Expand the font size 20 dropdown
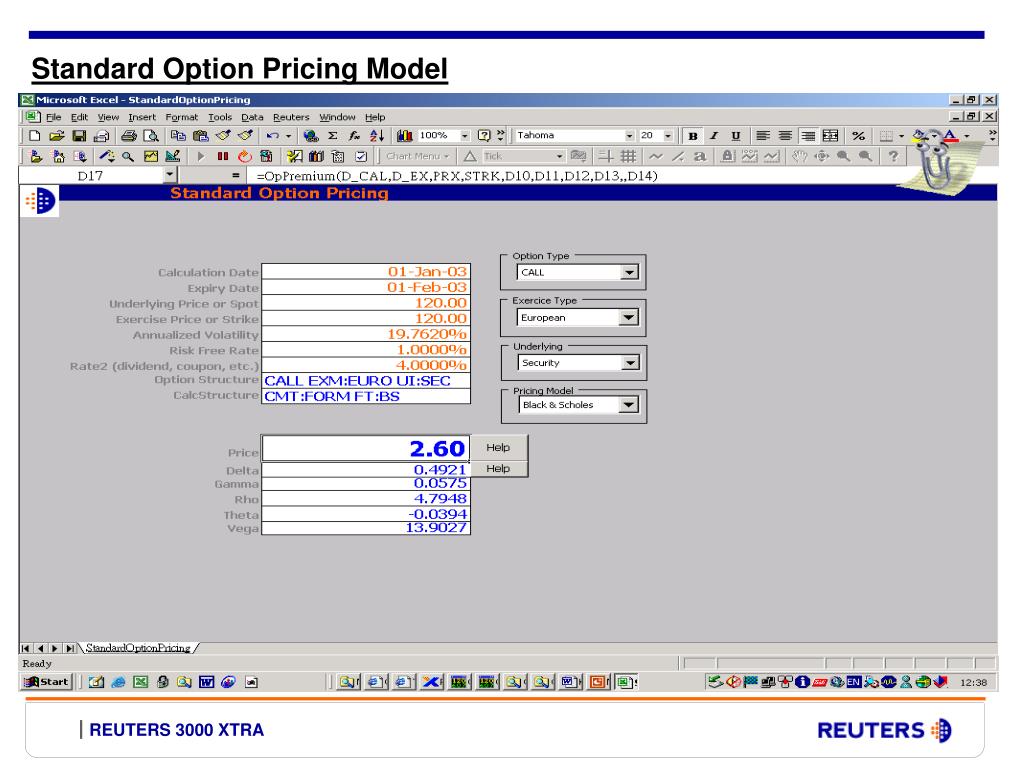 pyautogui.click(x=668, y=135)
